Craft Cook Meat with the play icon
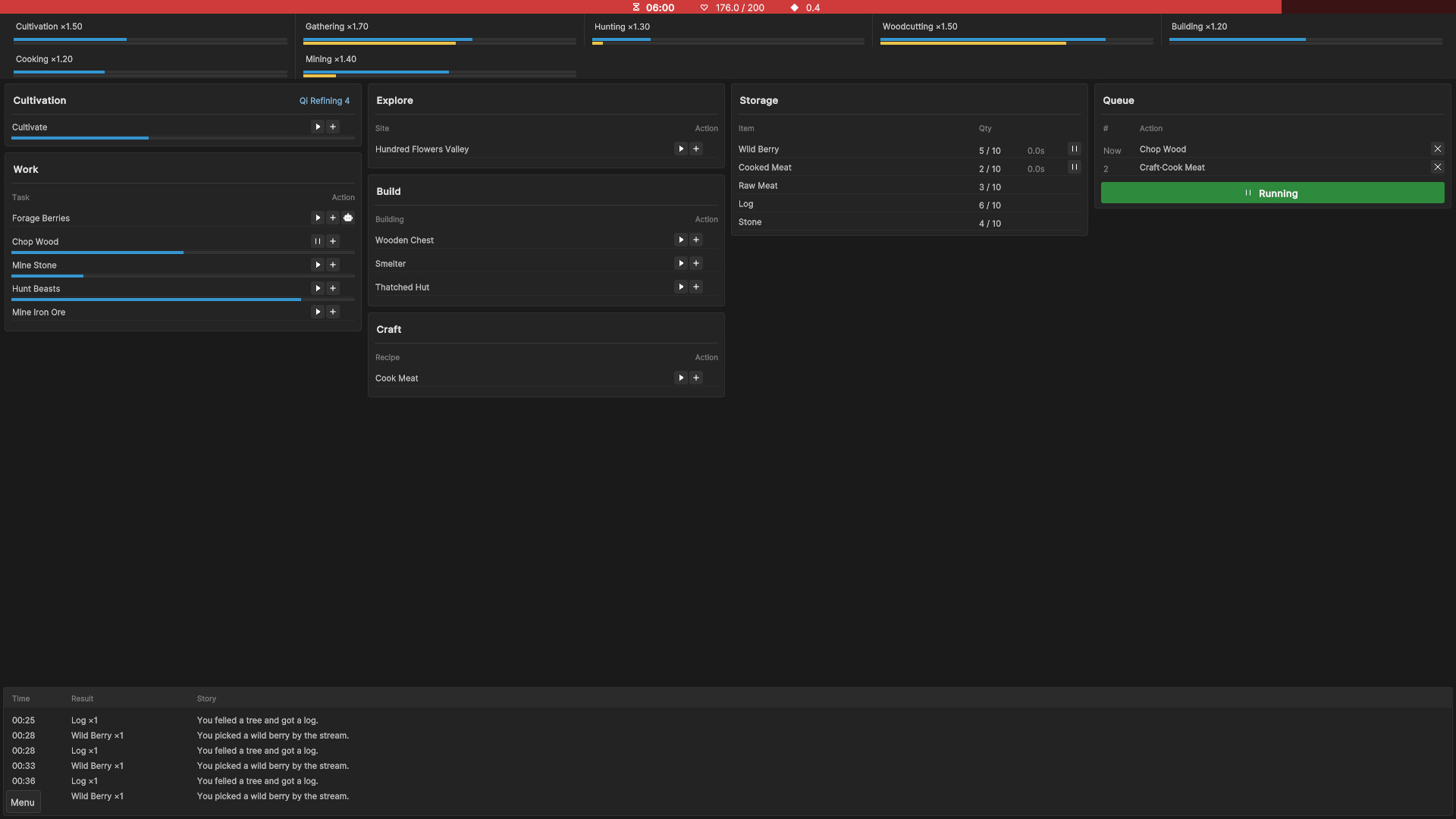 pyautogui.click(x=681, y=378)
